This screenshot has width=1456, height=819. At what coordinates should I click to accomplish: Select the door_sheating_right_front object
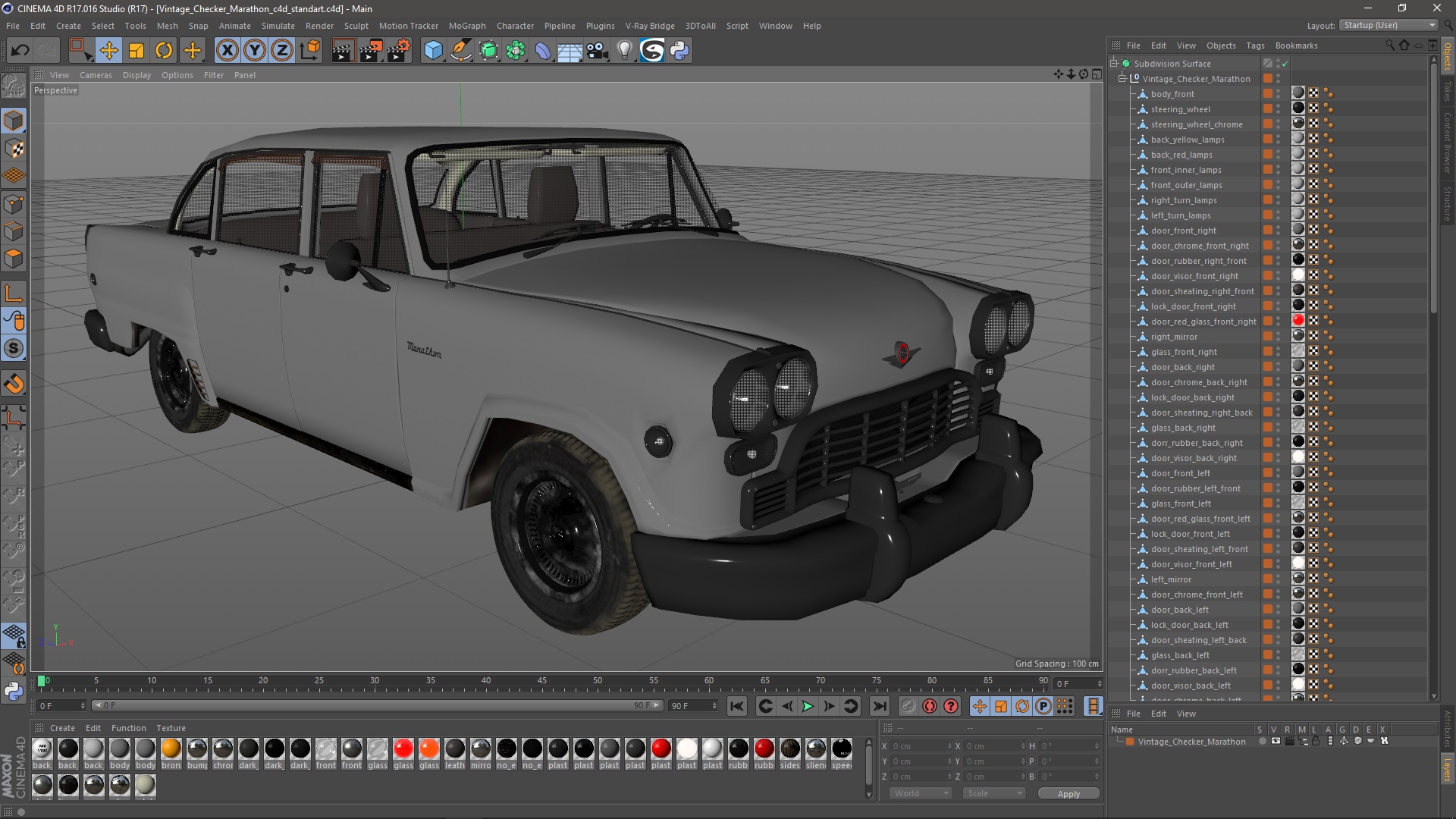(x=1202, y=291)
